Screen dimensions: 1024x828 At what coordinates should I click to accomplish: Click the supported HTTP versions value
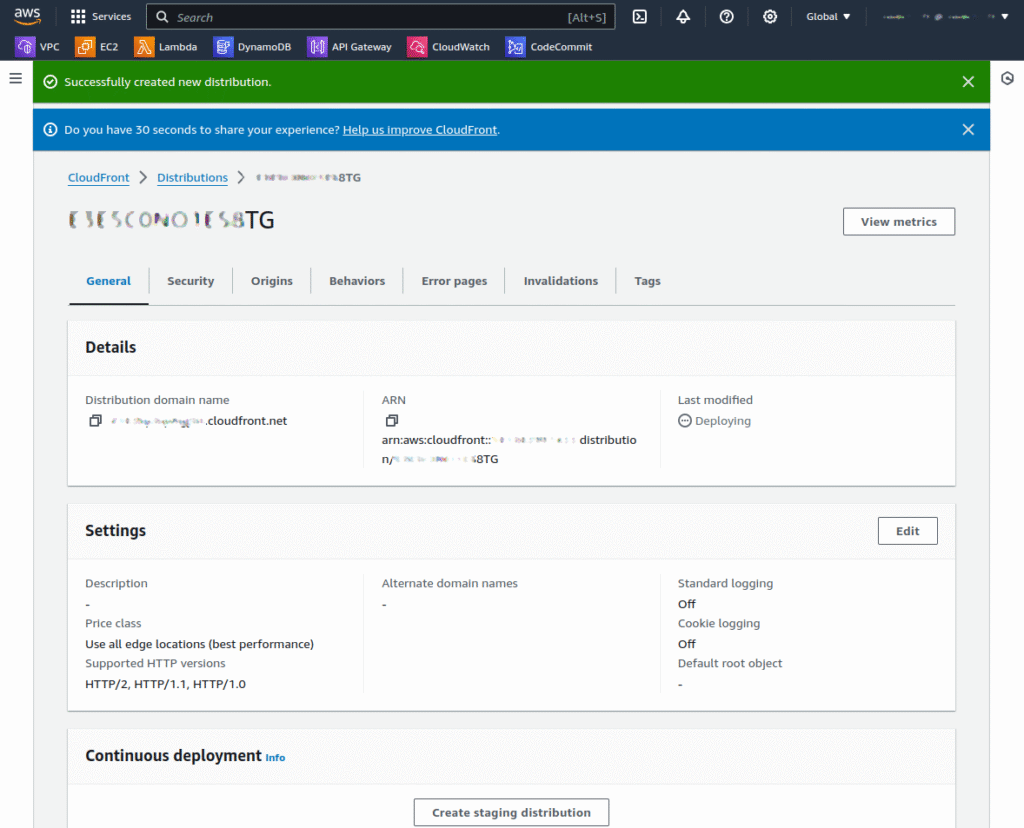pyautogui.click(x=165, y=684)
